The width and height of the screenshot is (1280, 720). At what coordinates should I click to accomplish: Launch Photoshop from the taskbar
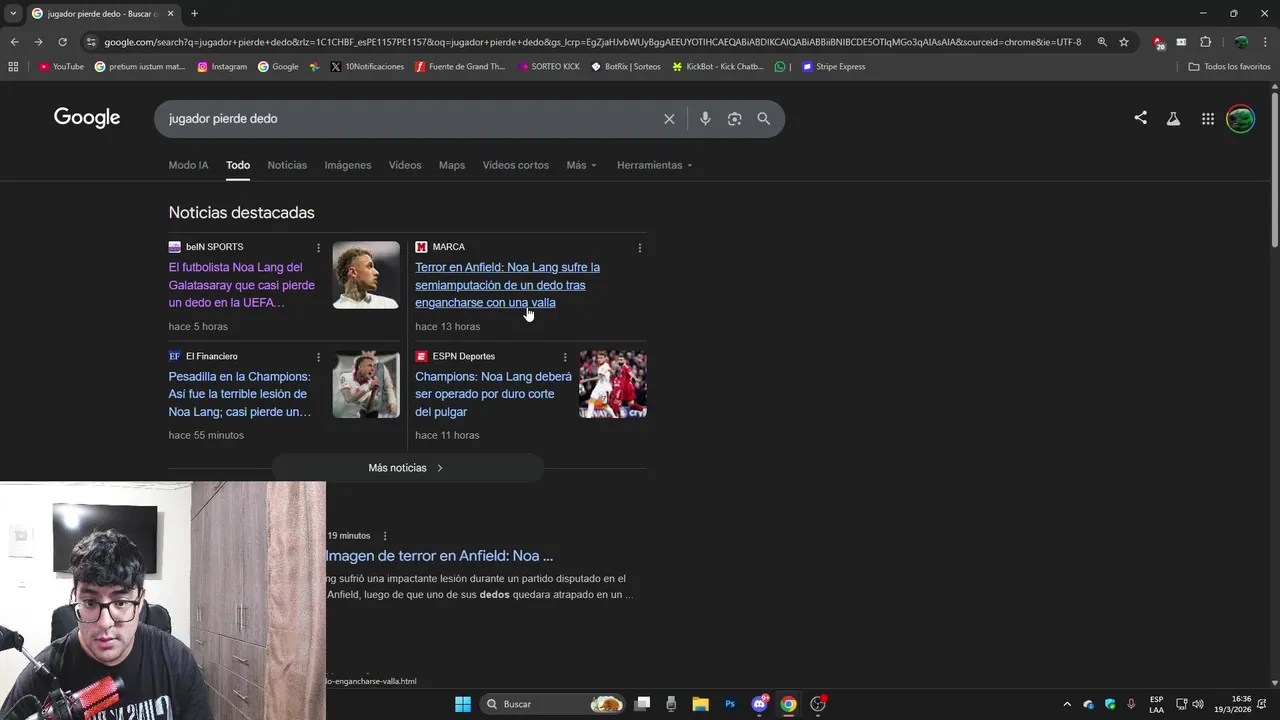pos(730,704)
